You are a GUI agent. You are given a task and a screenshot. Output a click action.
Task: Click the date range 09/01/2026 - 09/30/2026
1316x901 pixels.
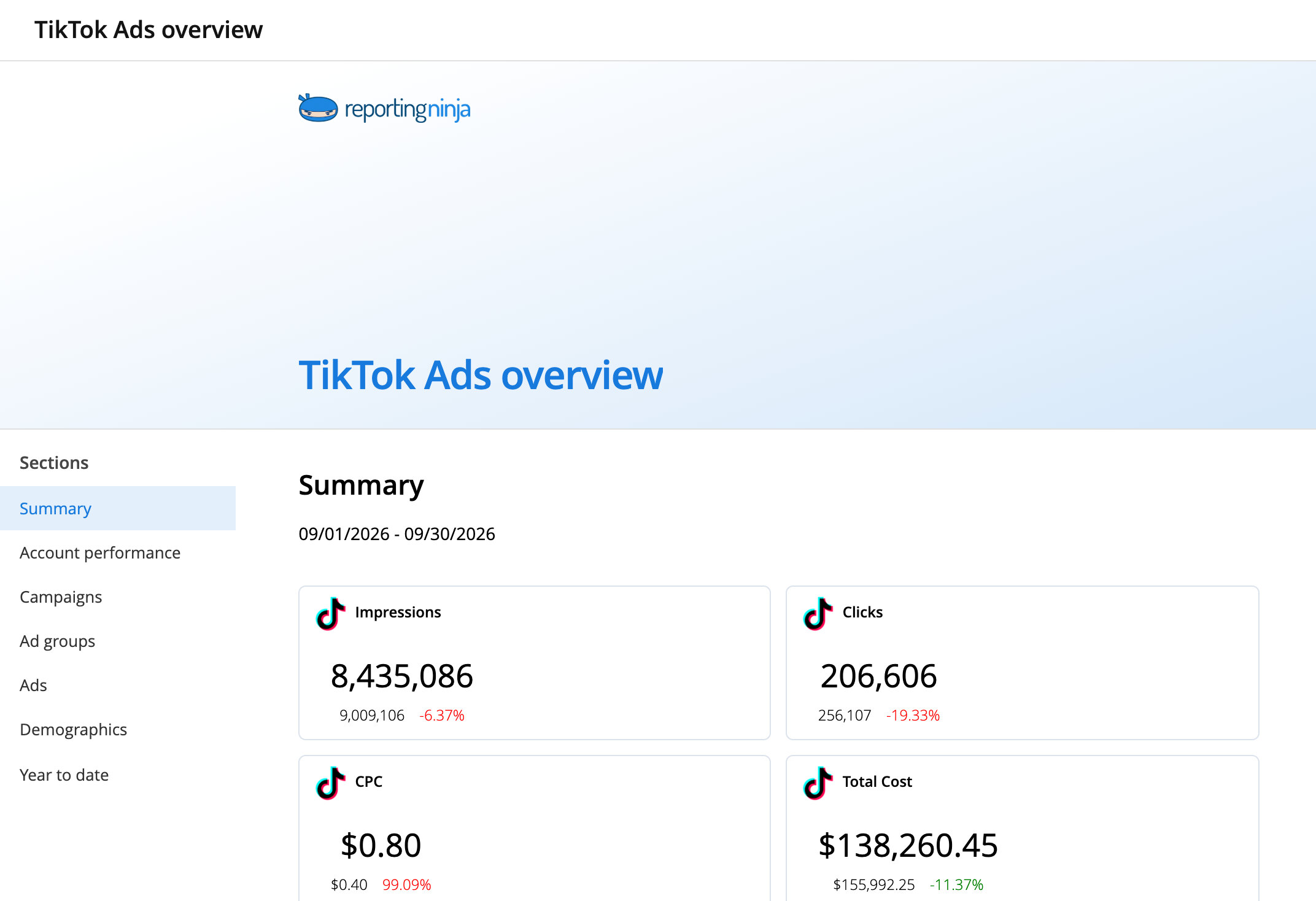click(397, 533)
